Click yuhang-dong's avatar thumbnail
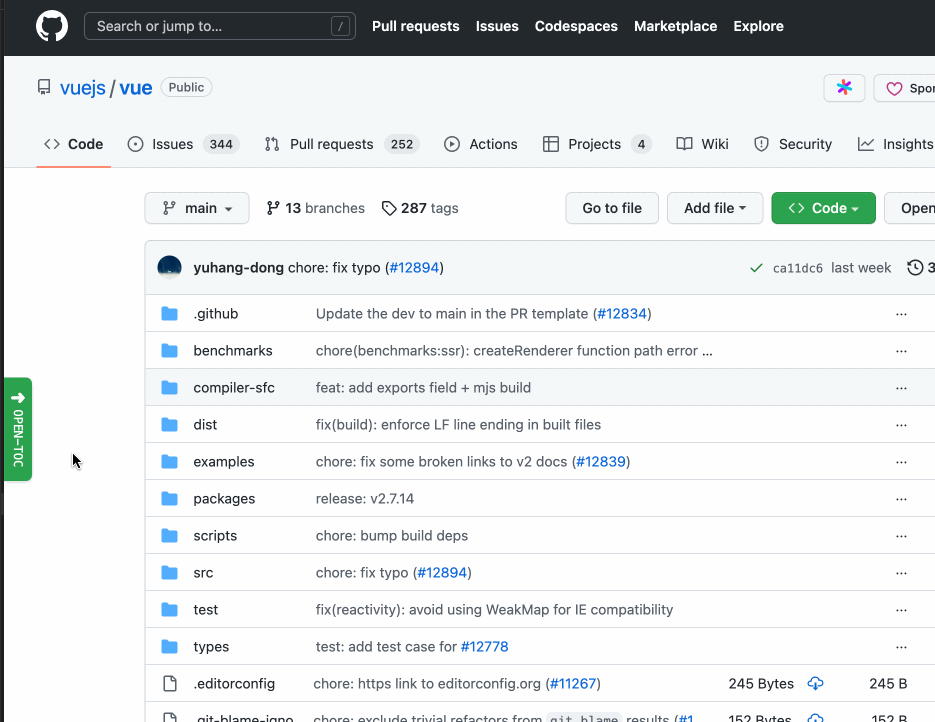935x722 pixels. point(169,268)
